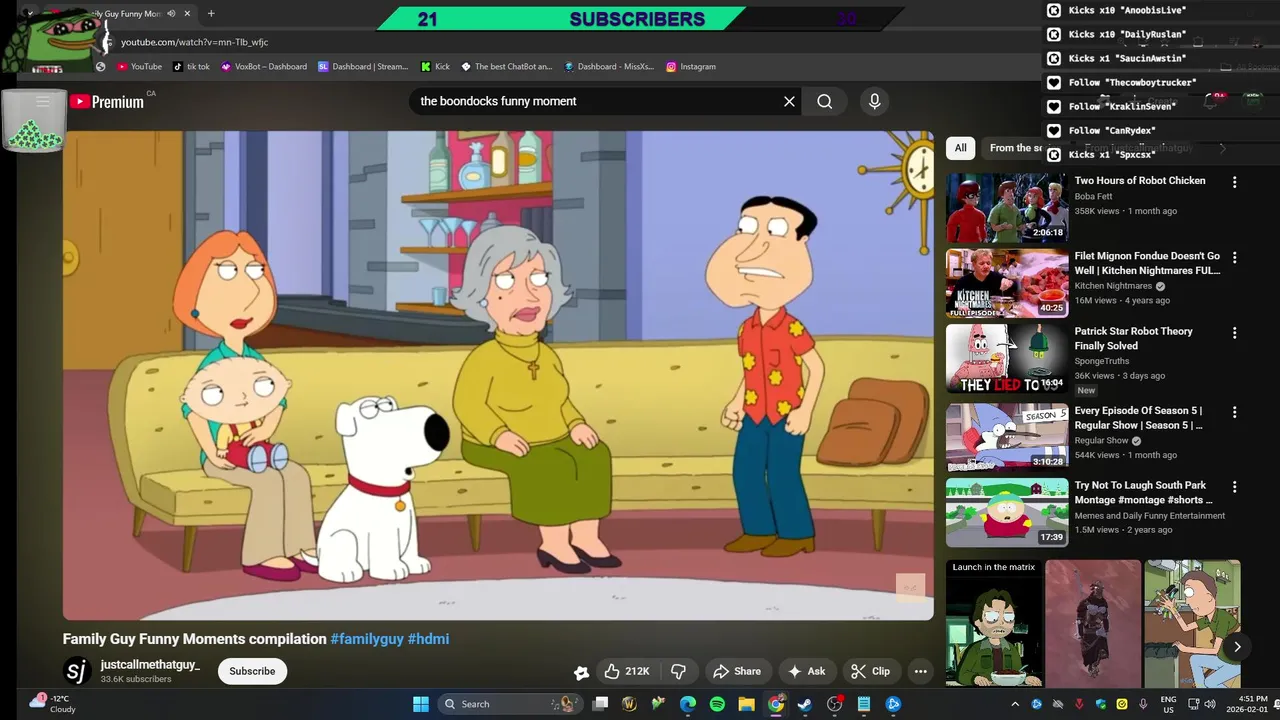Click the Two Hours of Robot Chicken title

coord(1140,181)
